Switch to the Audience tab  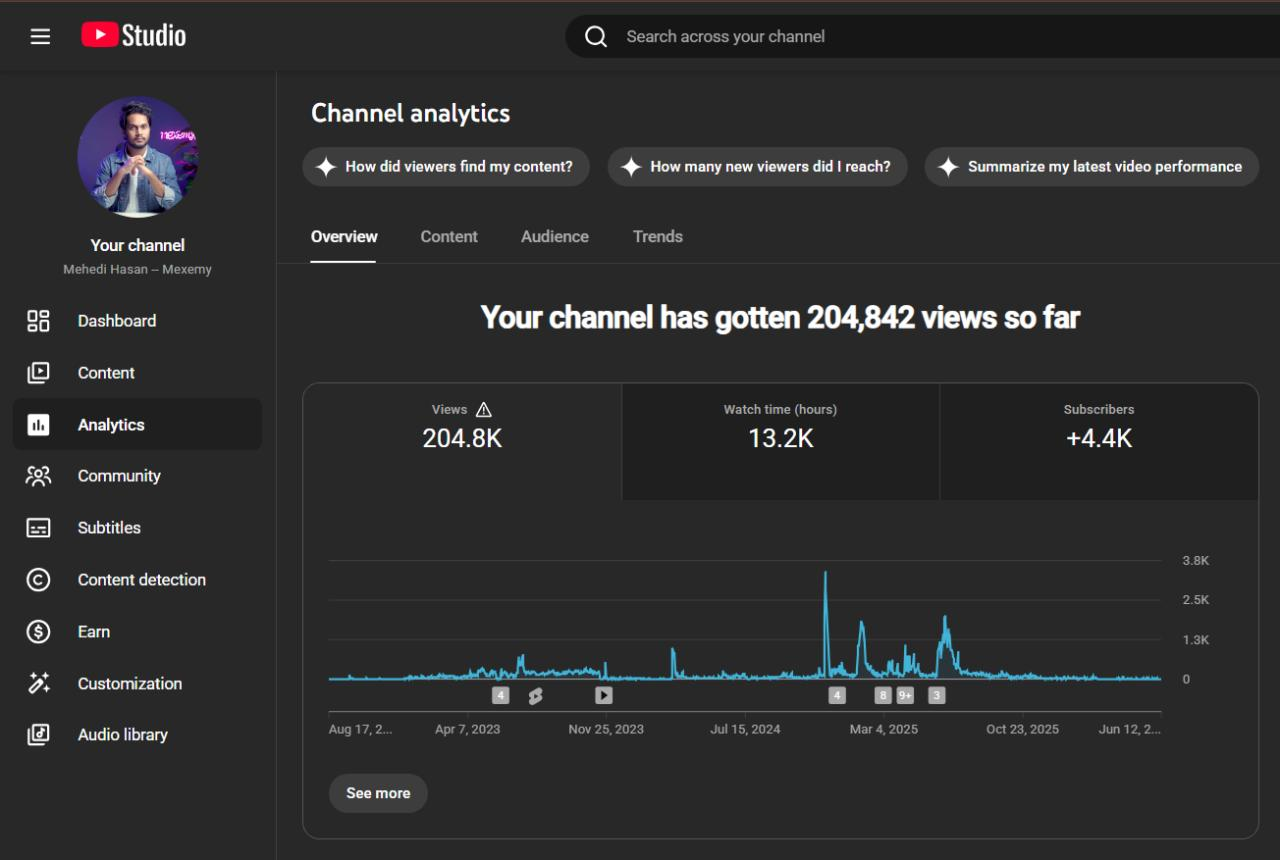point(555,237)
